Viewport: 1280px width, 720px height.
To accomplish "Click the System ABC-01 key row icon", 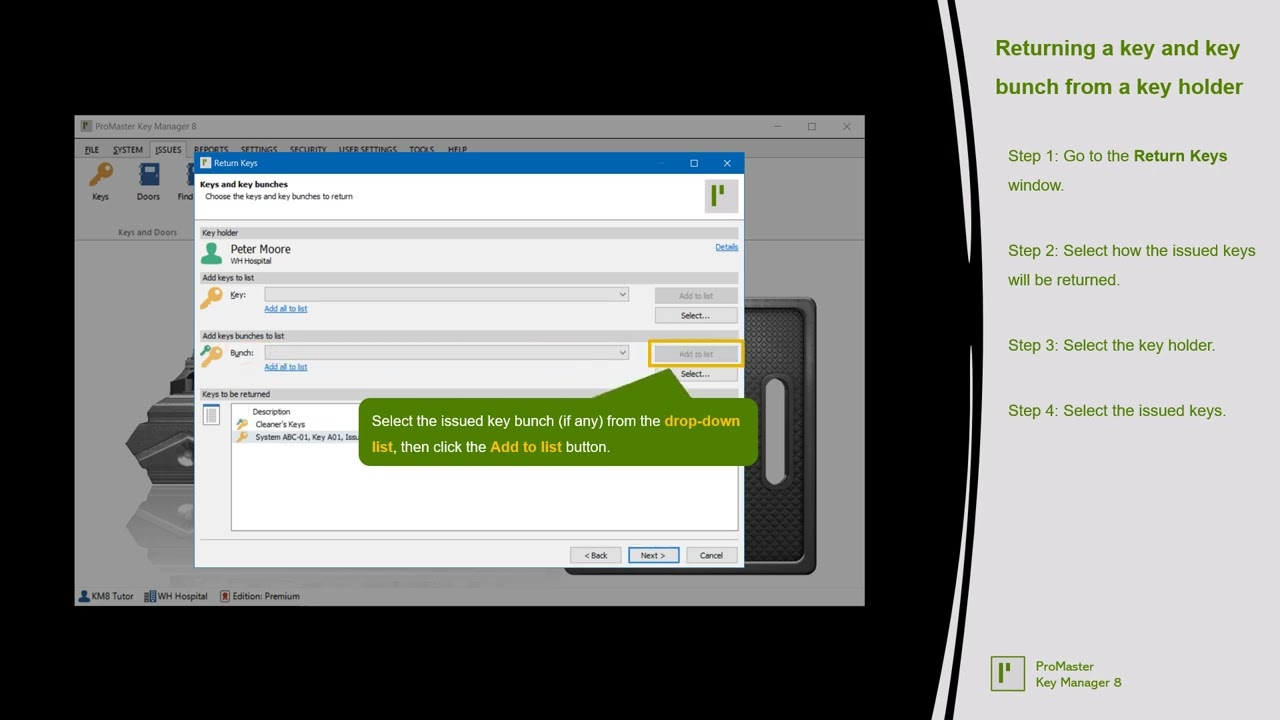I will click(242, 437).
